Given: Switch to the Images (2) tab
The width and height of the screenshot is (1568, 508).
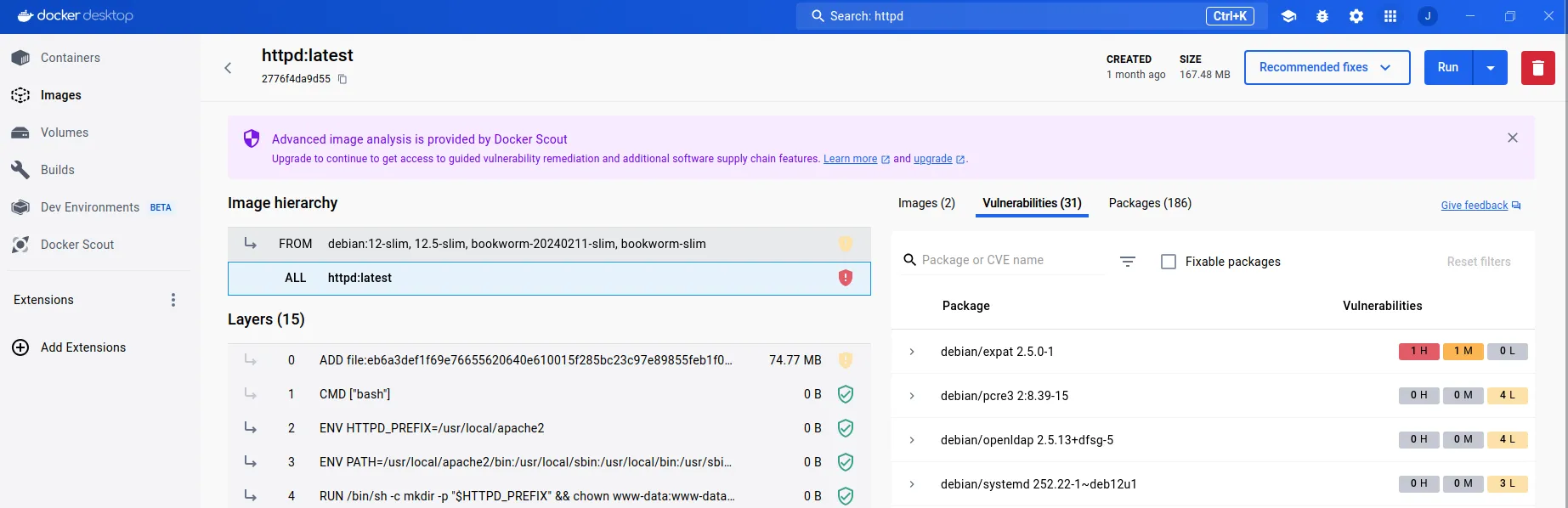Looking at the screenshot, I should tap(926, 203).
